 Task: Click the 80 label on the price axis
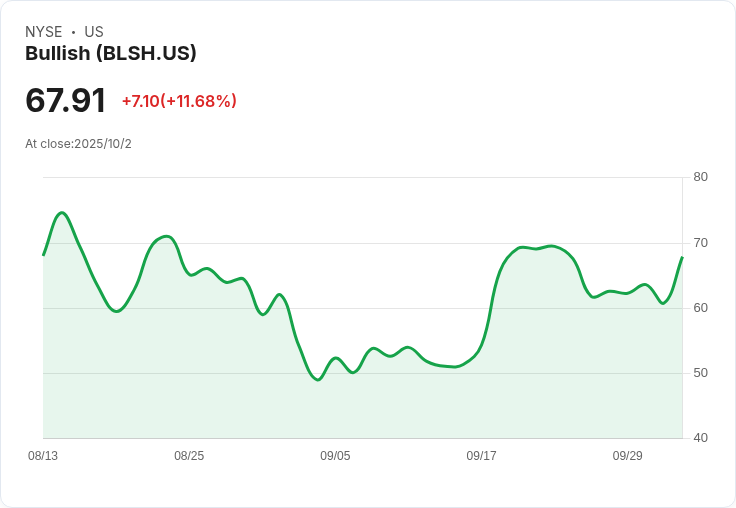(700, 177)
